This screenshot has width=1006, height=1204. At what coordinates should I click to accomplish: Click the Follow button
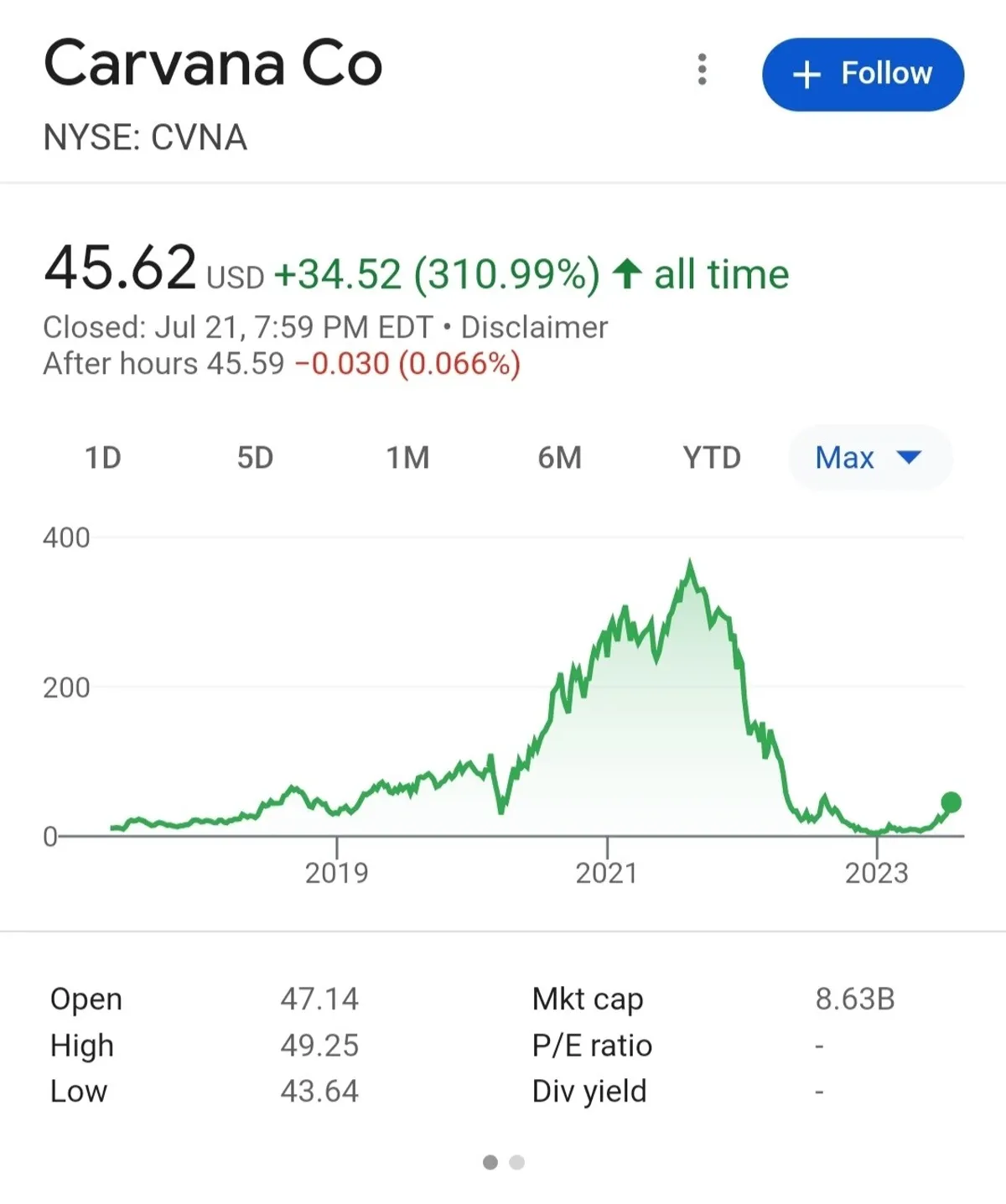point(863,75)
